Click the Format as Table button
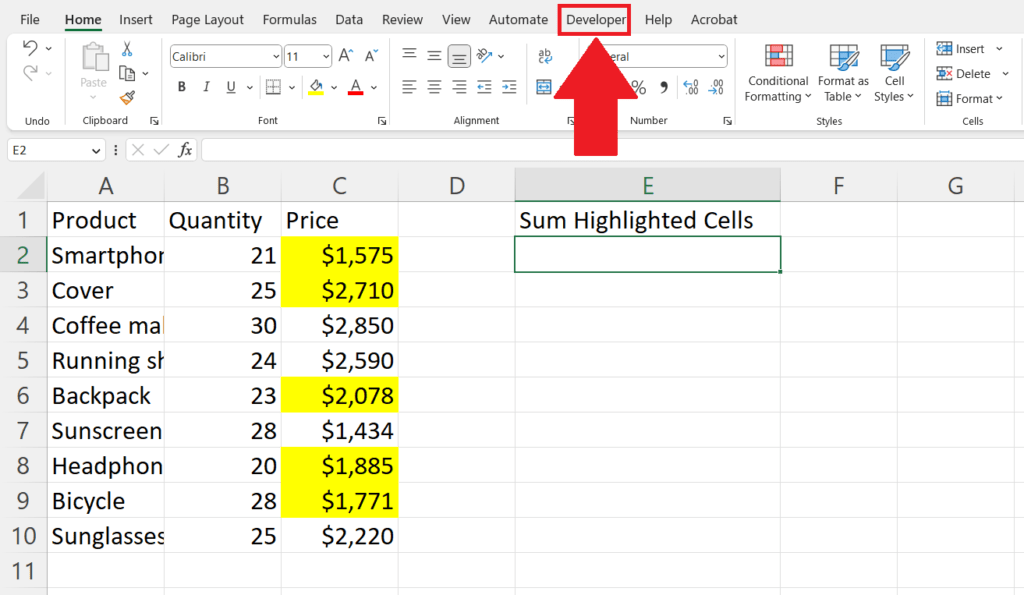The image size is (1024, 595). [842, 72]
